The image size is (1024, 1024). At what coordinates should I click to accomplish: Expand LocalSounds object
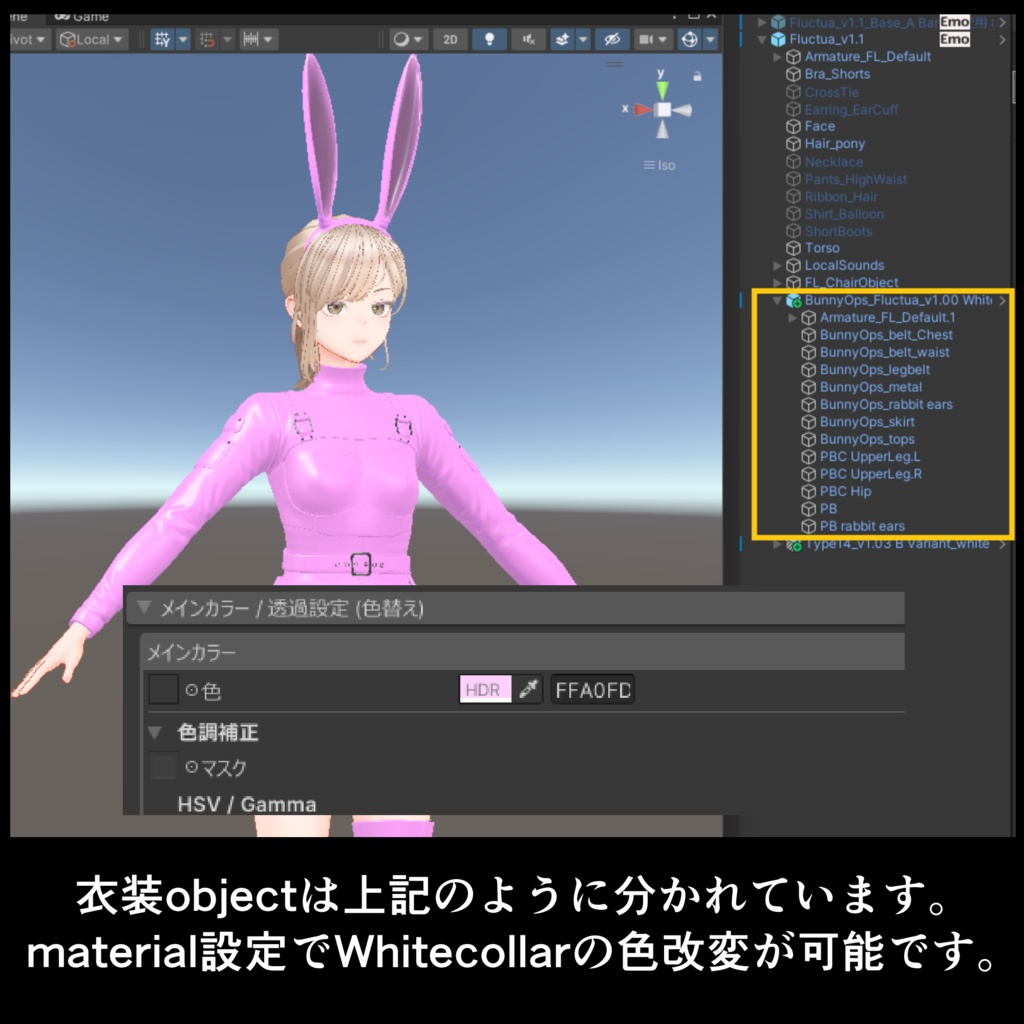777,266
